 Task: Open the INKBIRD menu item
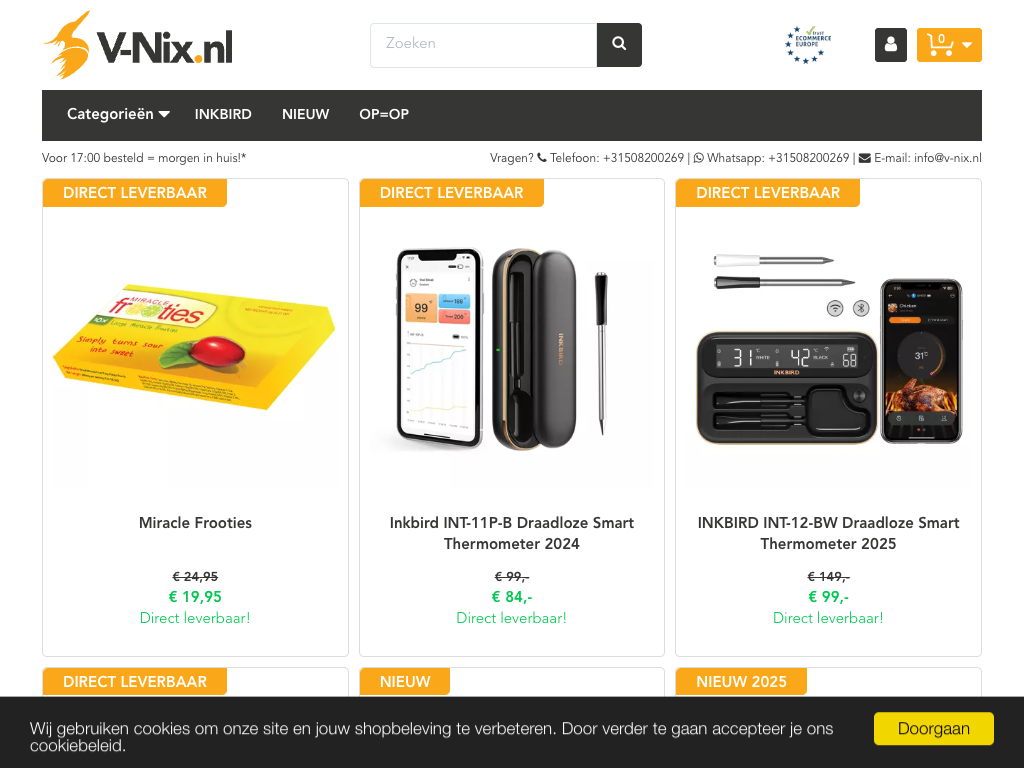tap(223, 114)
